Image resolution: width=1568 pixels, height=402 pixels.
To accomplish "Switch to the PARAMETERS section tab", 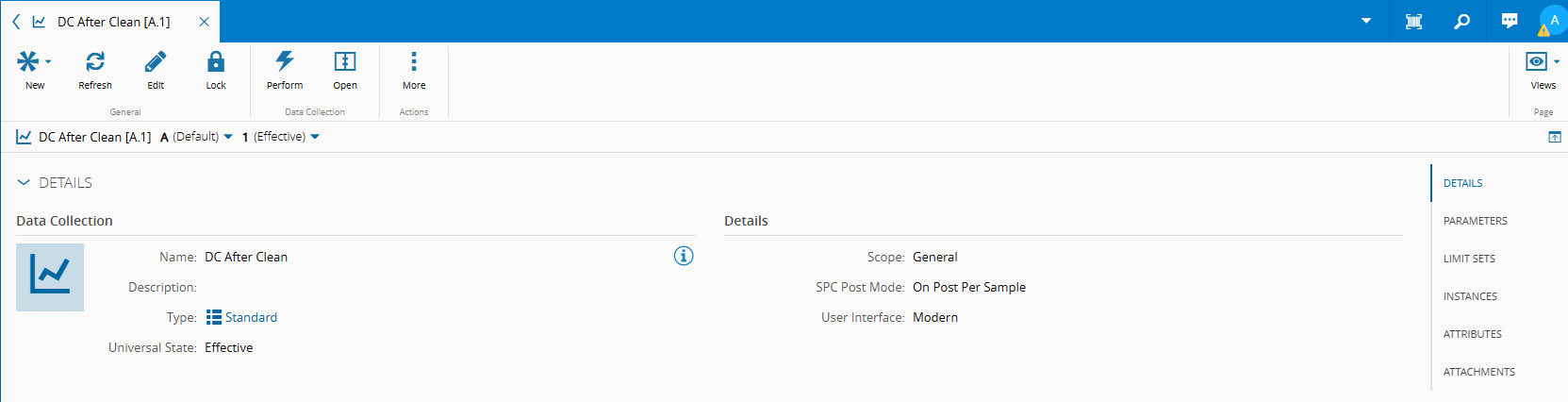I will coord(1475,221).
